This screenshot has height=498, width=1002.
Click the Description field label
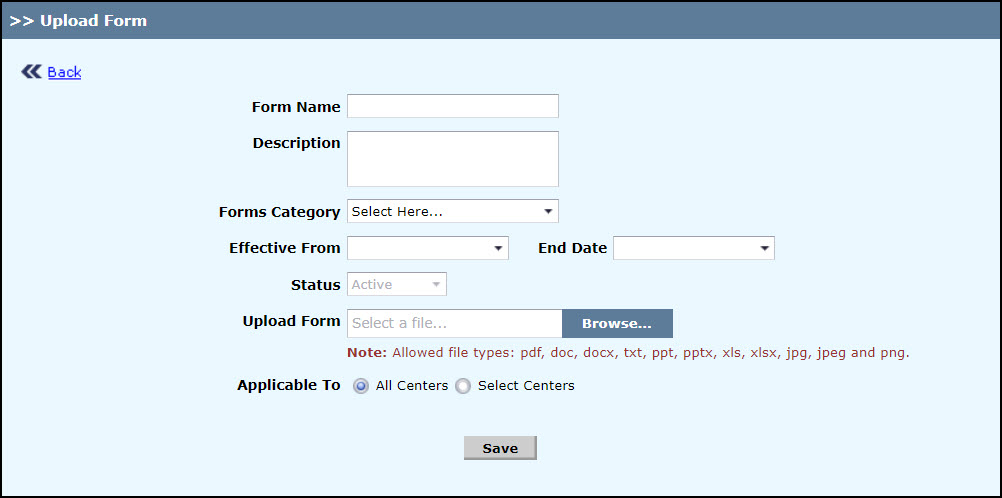point(296,143)
